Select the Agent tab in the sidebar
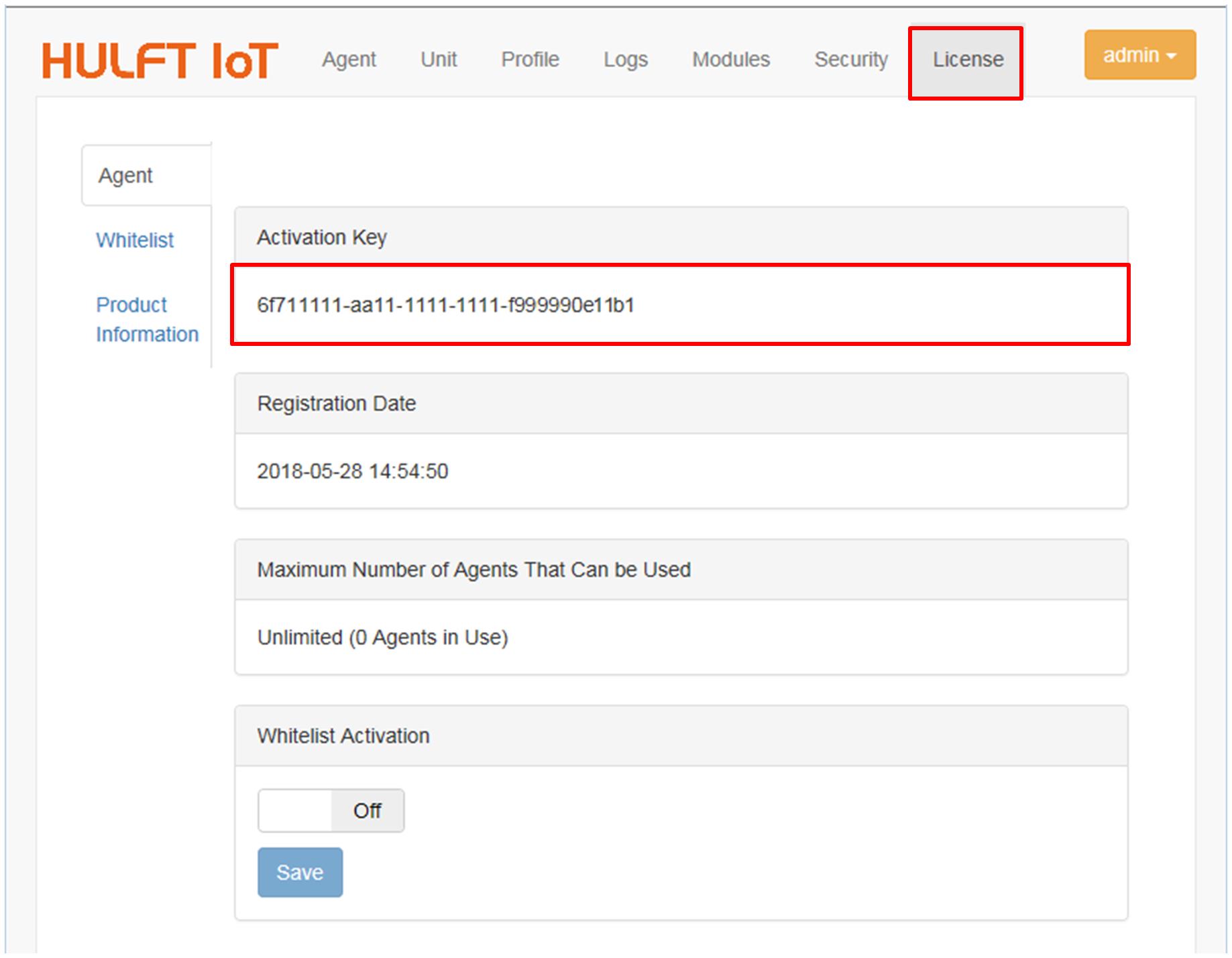 [126, 176]
